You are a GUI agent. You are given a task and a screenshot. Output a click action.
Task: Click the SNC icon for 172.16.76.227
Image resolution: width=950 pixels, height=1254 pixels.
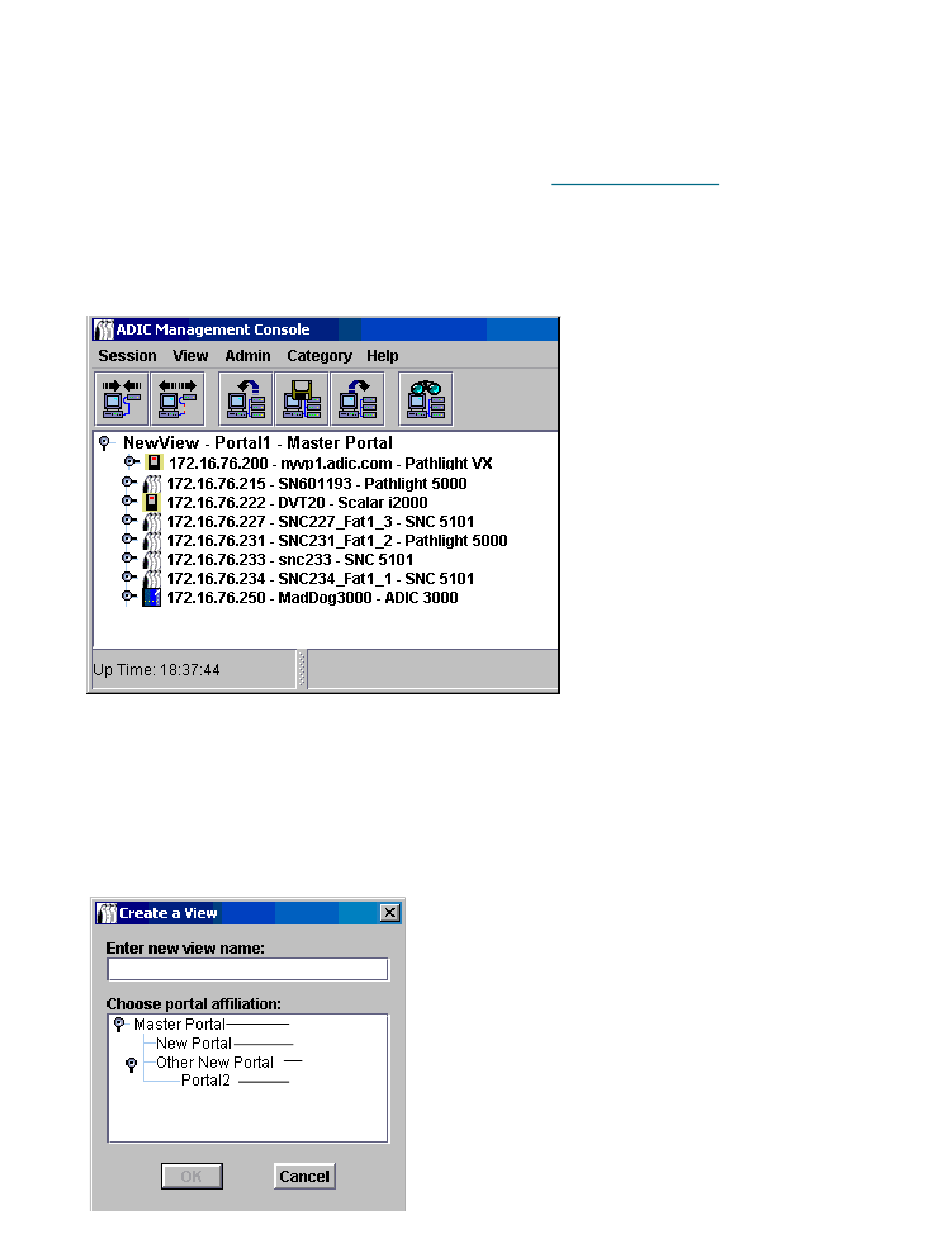[152, 522]
